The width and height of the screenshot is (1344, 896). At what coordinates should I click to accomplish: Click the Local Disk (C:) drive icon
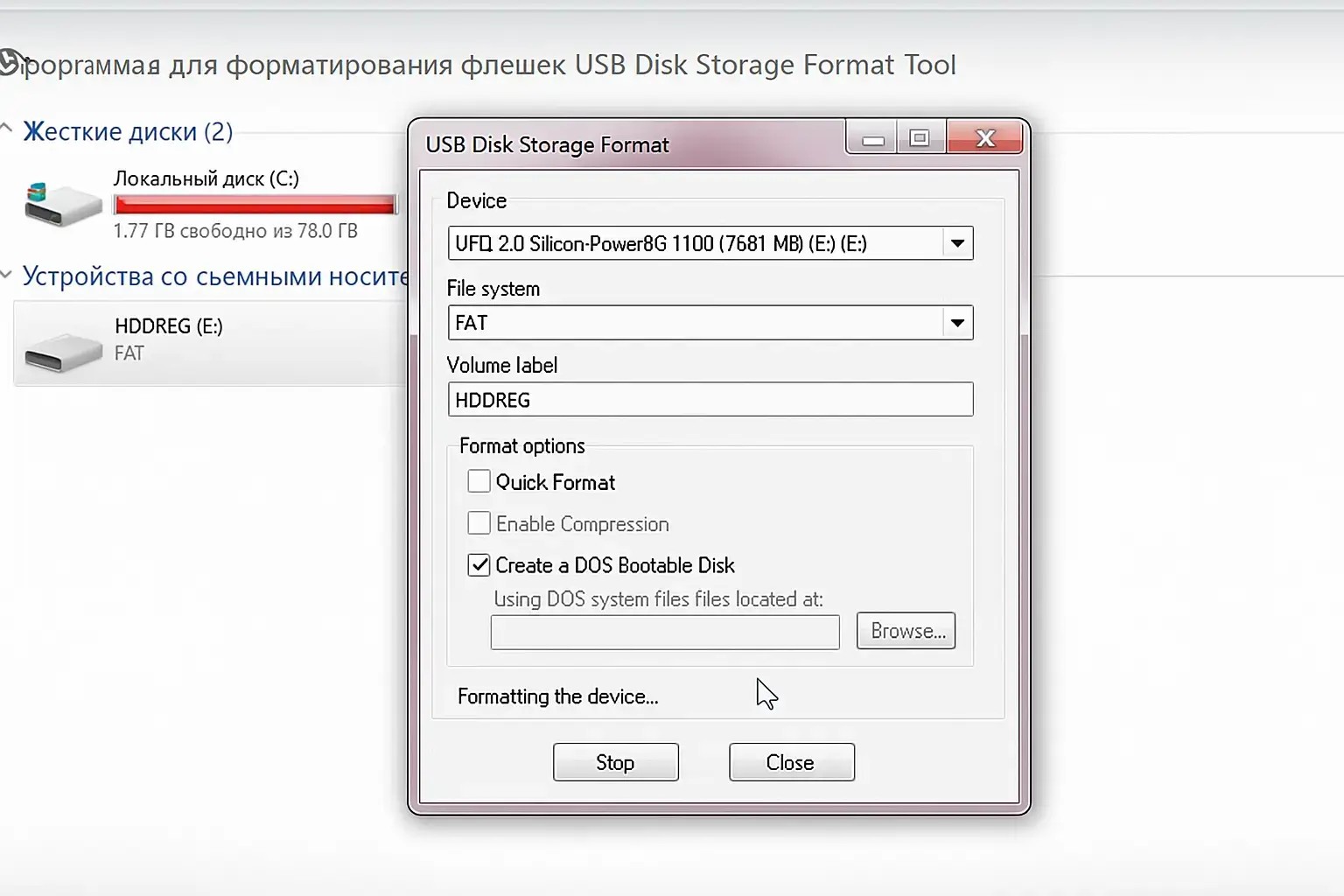(x=63, y=206)
